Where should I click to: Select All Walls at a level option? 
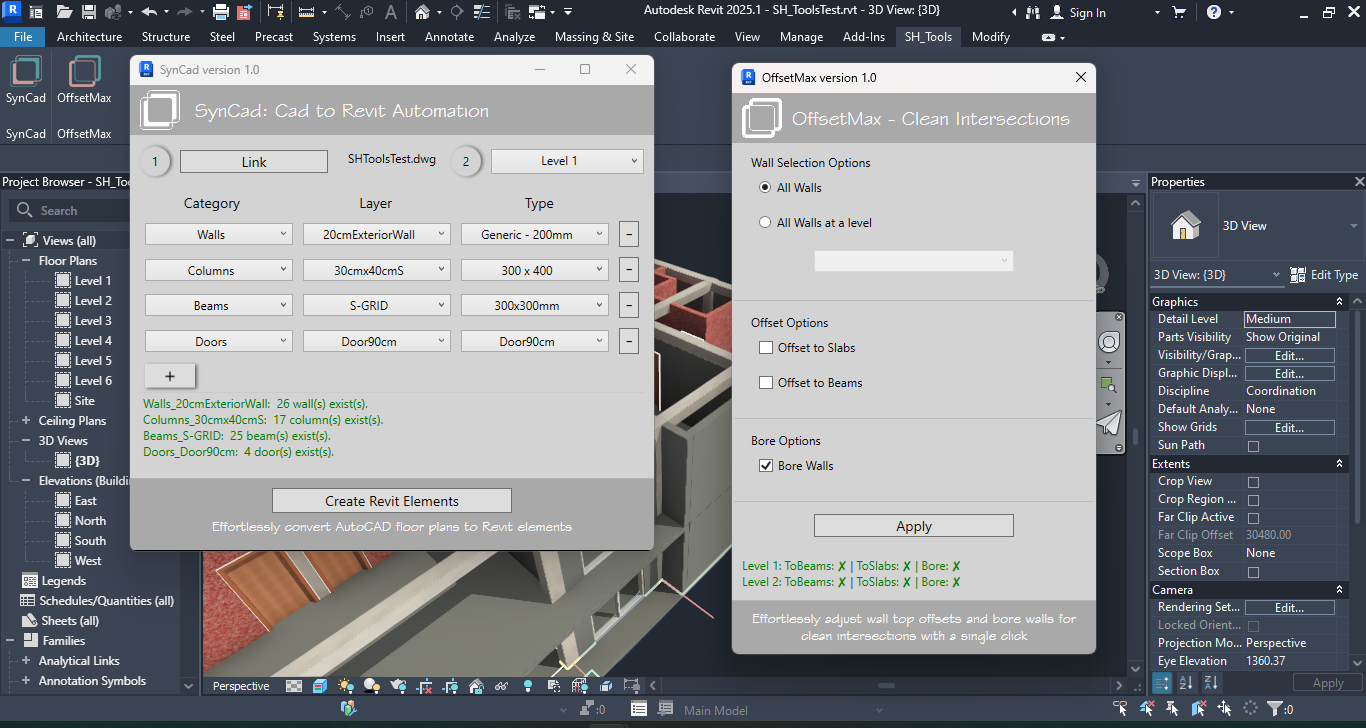click(x=765, y=223)
